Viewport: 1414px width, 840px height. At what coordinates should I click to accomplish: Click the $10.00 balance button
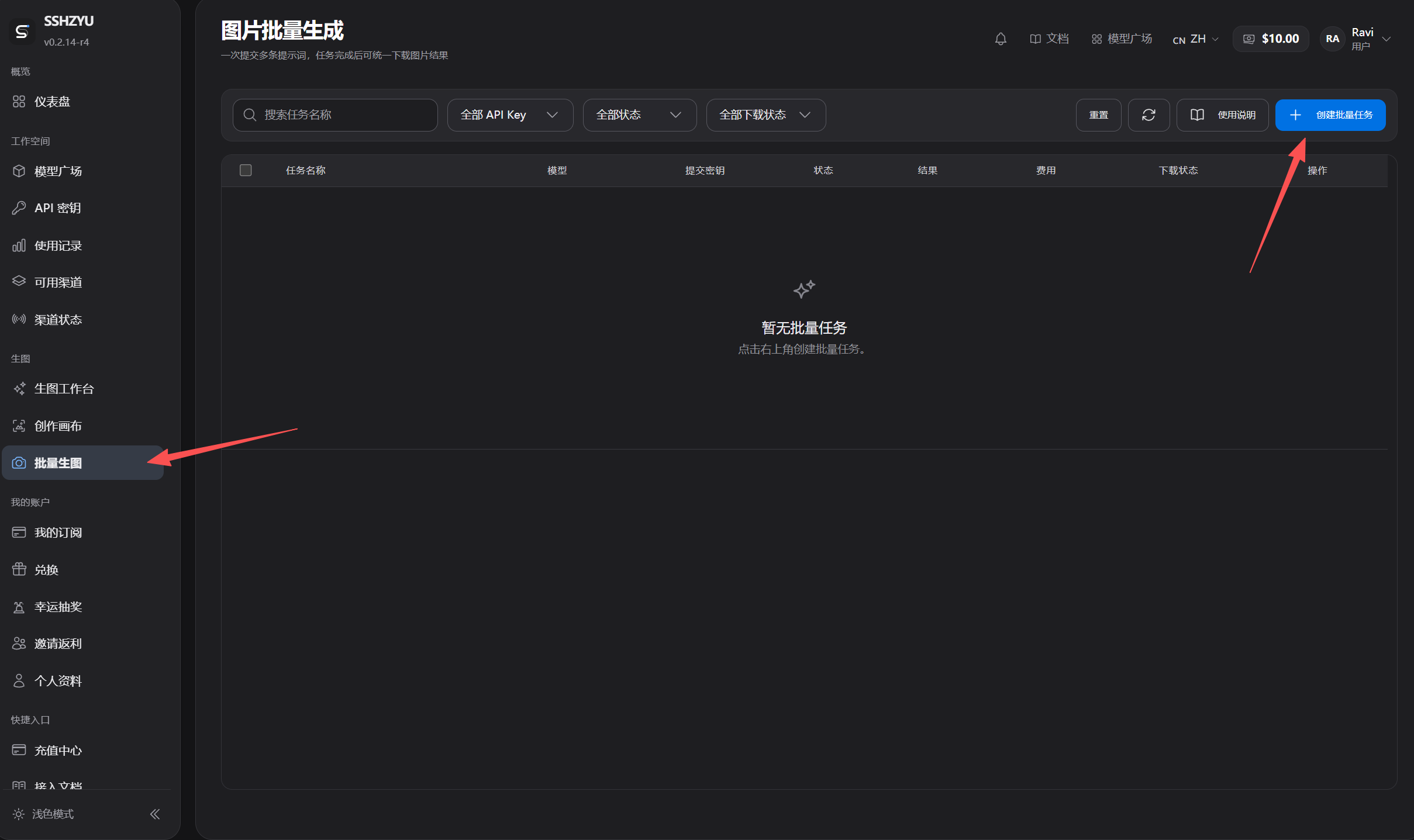coord(1270,39)
